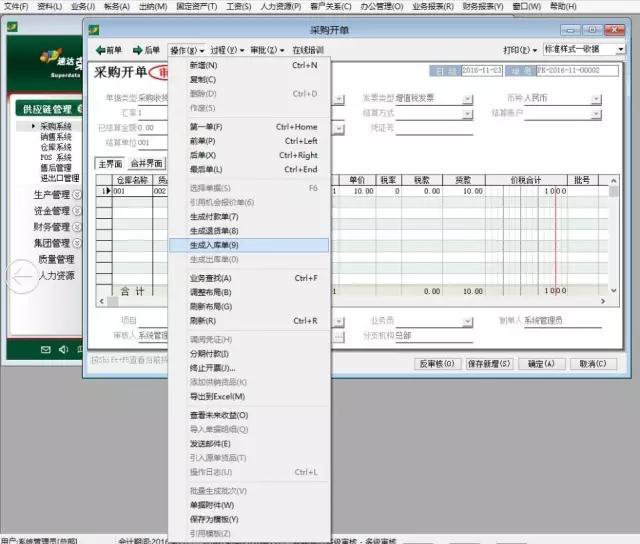Screen dimensions: 640x544
Task: Click the 单价 cell showing 10.00
Action: coord(358,191)
